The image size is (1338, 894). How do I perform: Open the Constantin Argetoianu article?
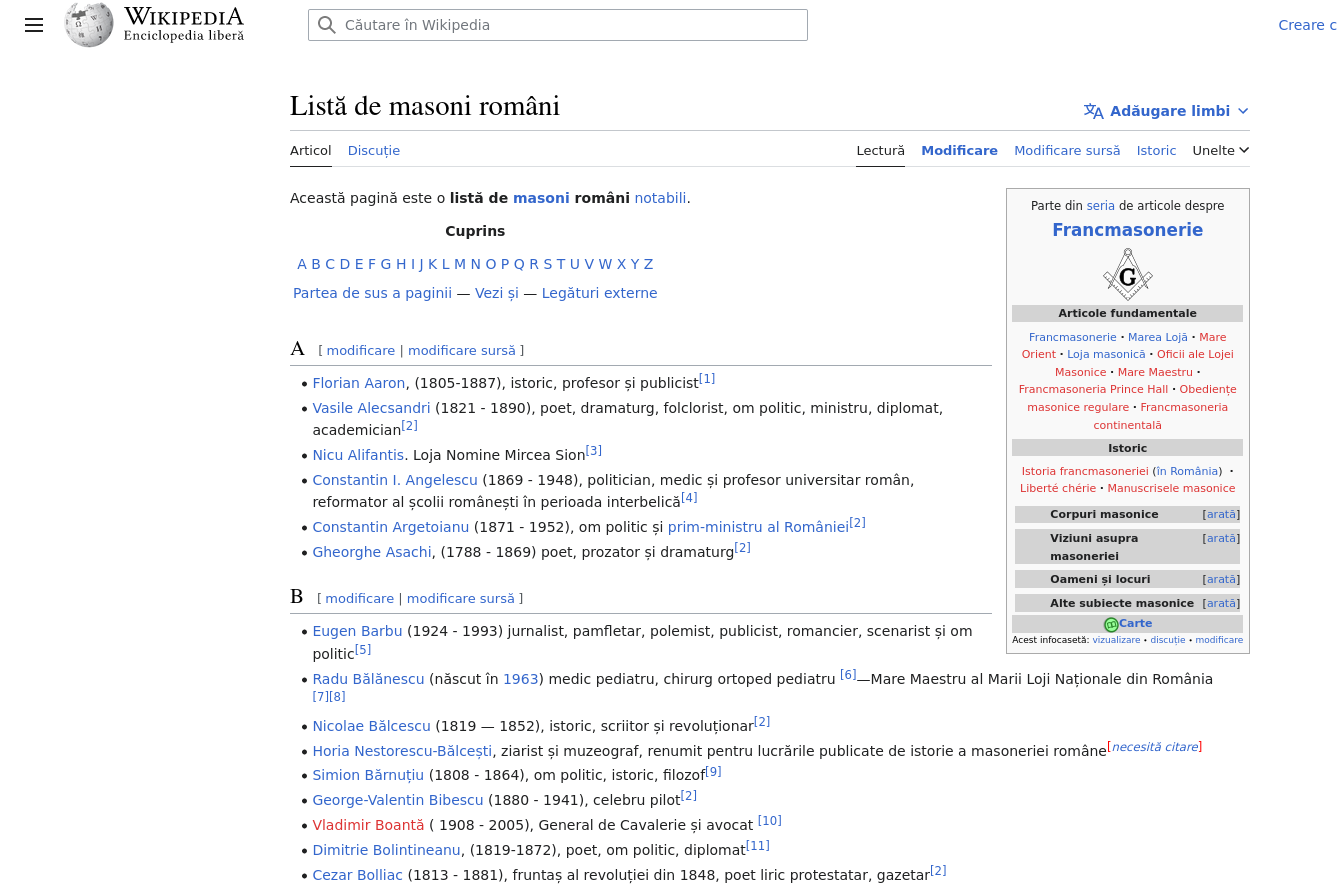click(x=391, y=527)
